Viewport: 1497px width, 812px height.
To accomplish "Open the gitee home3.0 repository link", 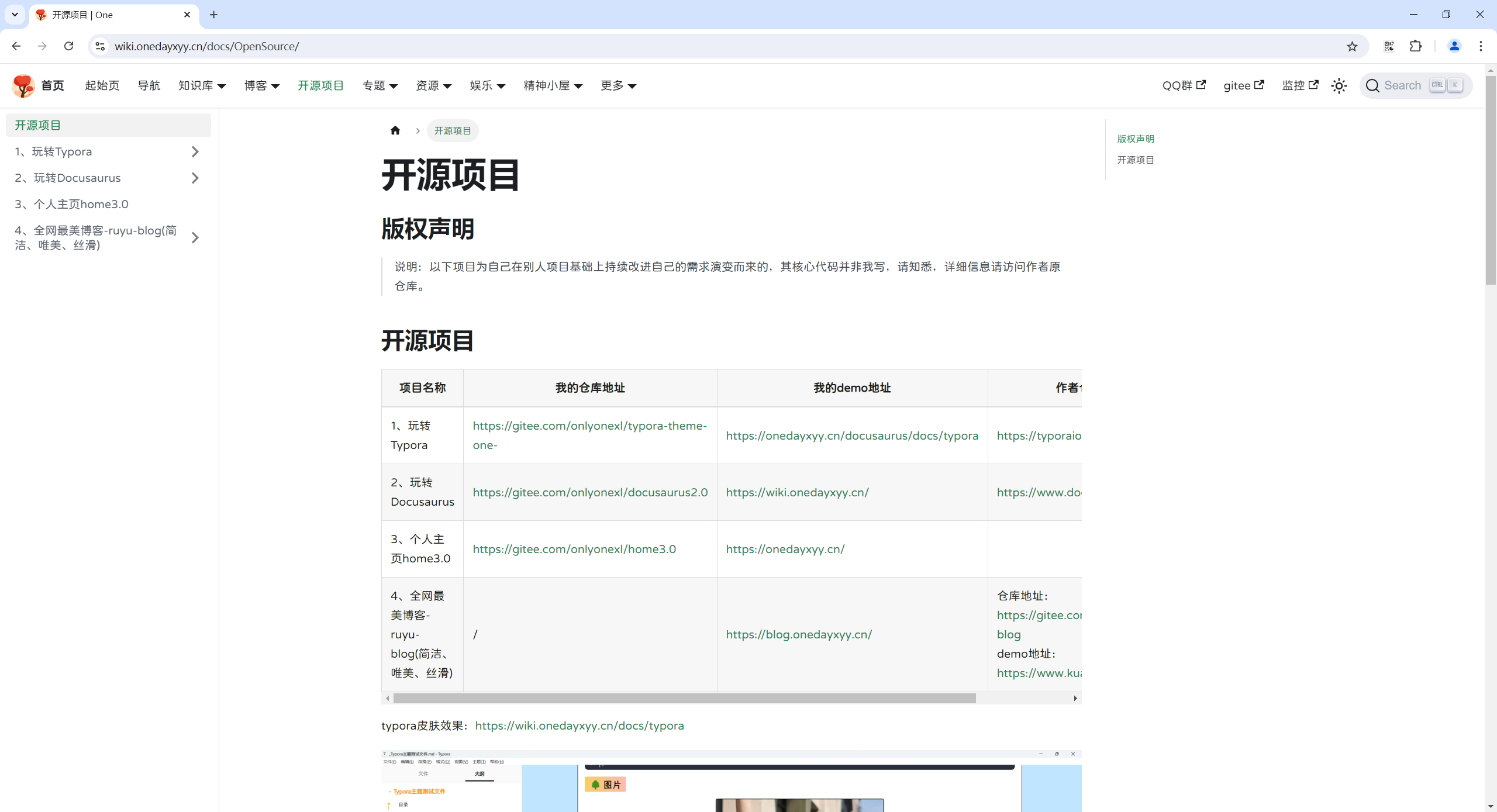I will (x=574, y=549).
